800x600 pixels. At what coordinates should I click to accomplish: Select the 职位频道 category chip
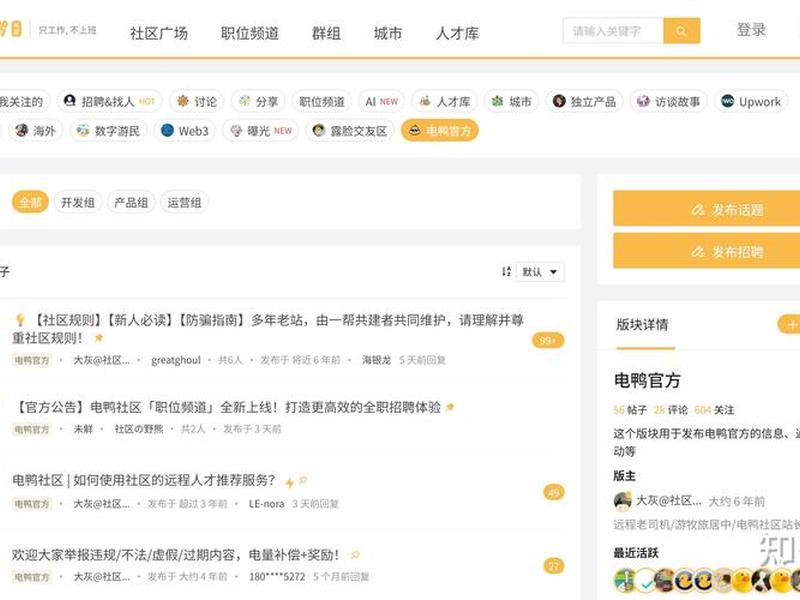coord(321,102)
